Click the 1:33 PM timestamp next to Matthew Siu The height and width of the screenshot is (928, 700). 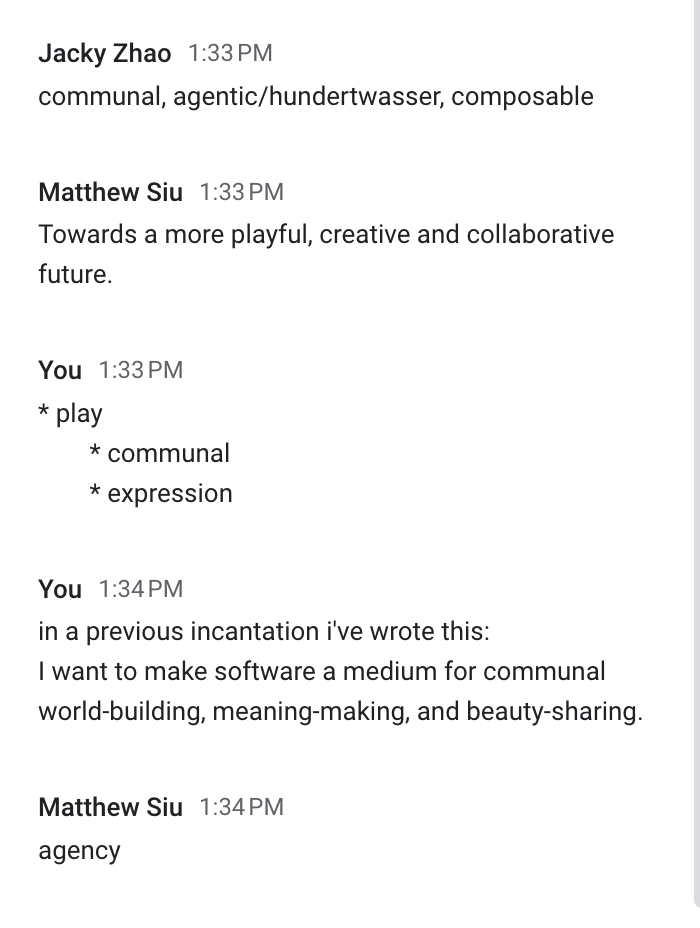click(241, 191)
